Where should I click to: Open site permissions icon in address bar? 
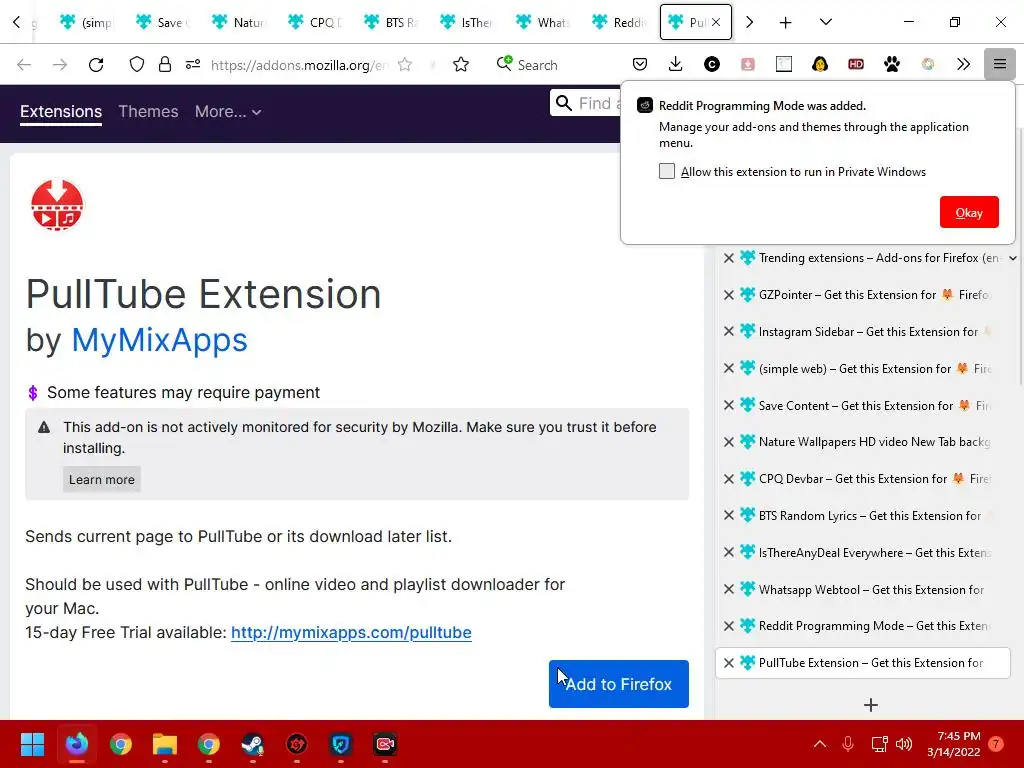point(193,65)
